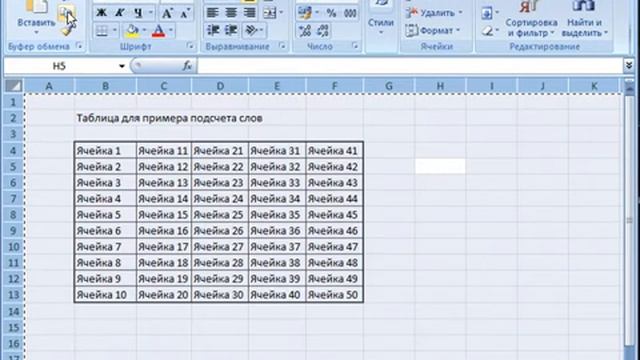Open Буфер обмена dialog launcher
This screenshot has width=640, height=360.
click(x=79, y=46)
